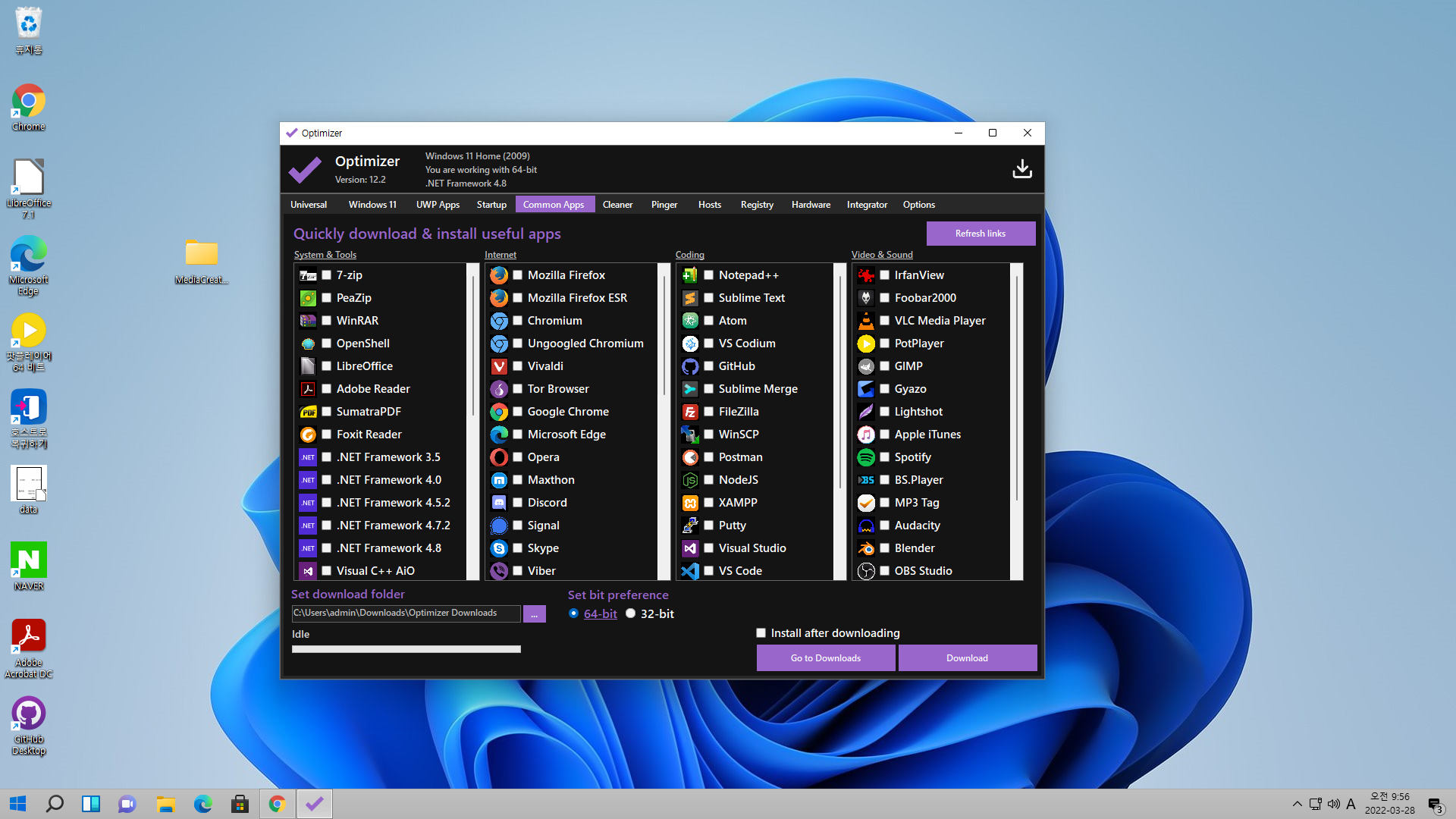The height and width of the screenshot is (819, 1456).
Task: Check the Sublime Text checkbox
Action: [709, 298]
